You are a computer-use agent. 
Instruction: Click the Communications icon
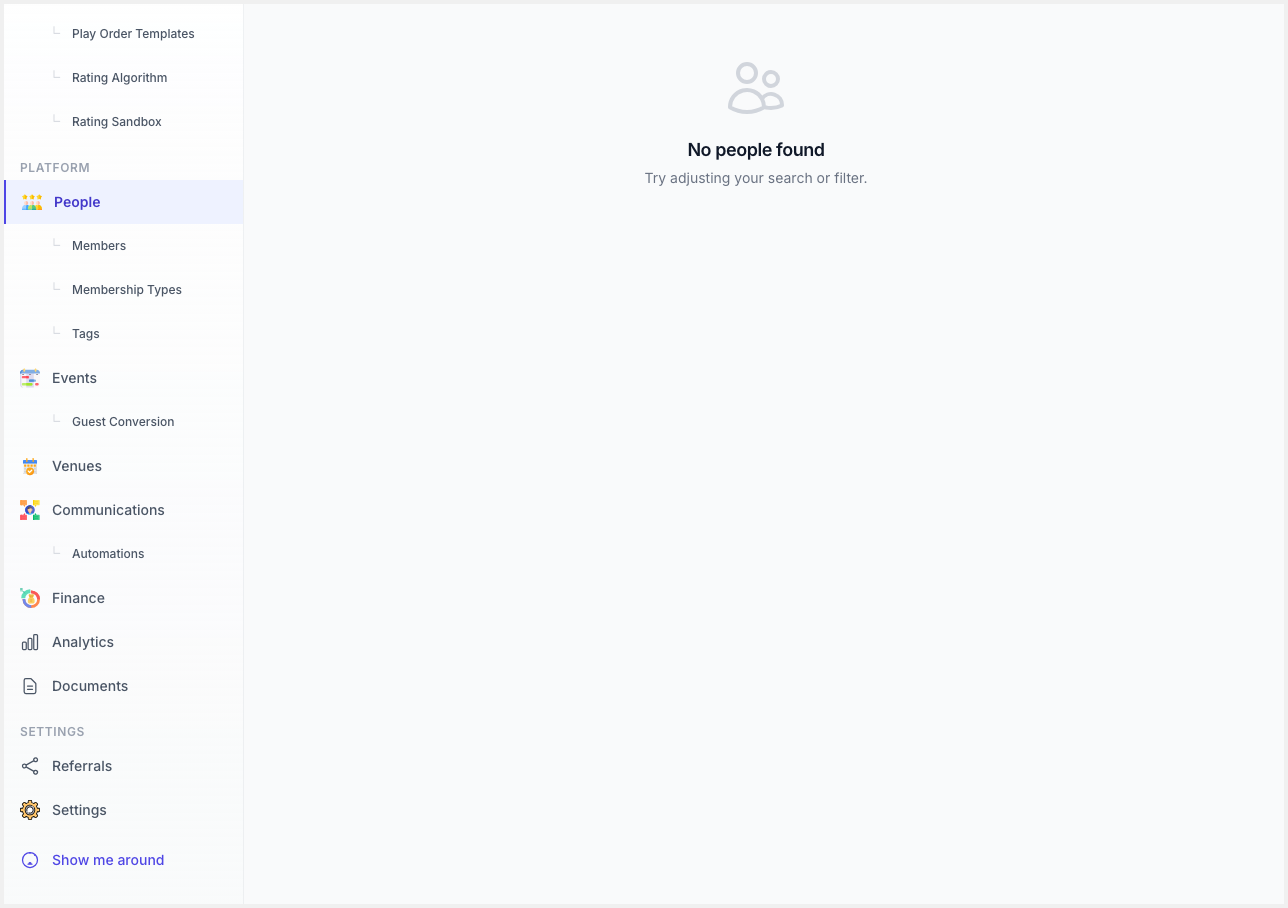pos(30,510)
